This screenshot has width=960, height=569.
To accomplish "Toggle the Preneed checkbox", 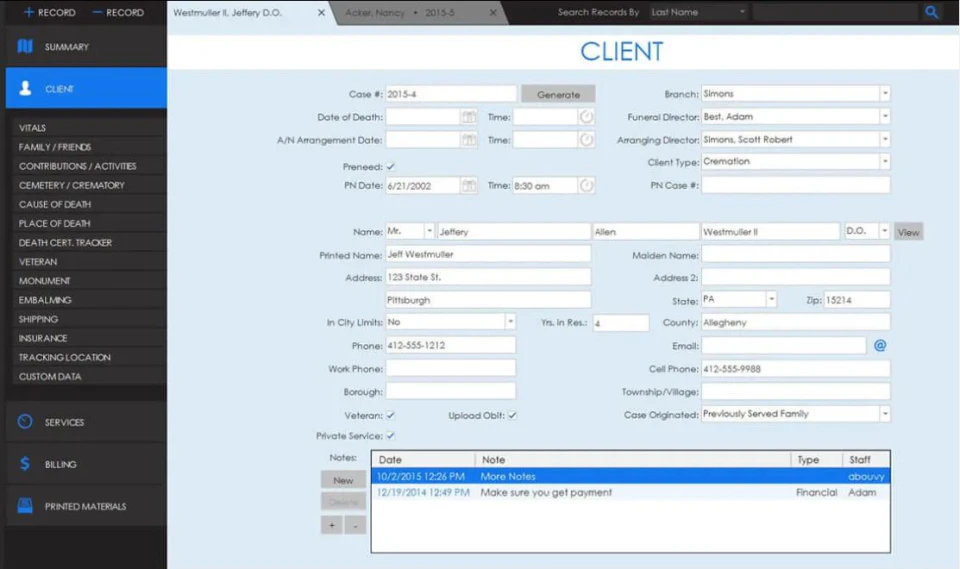I will 391,167.
